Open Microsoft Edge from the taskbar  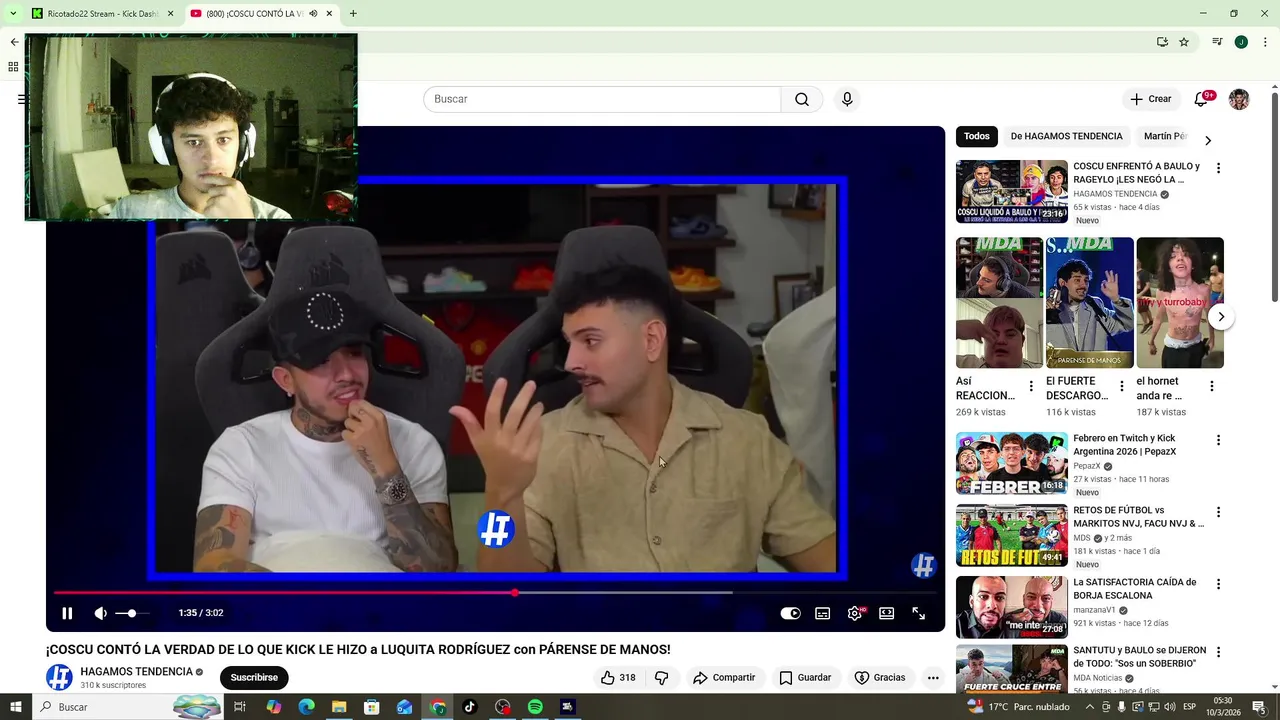coord(306,707)
